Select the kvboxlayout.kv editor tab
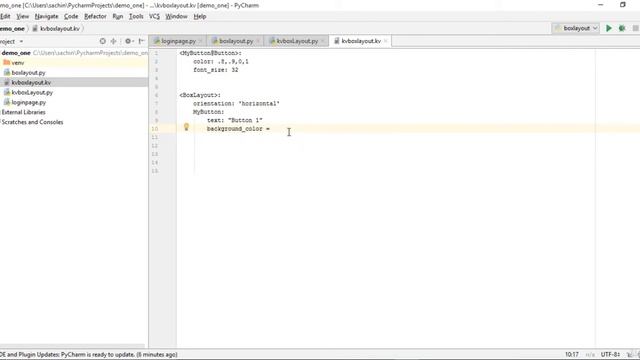640x360 pixels. pyautogui.click(x=360, y=41)
